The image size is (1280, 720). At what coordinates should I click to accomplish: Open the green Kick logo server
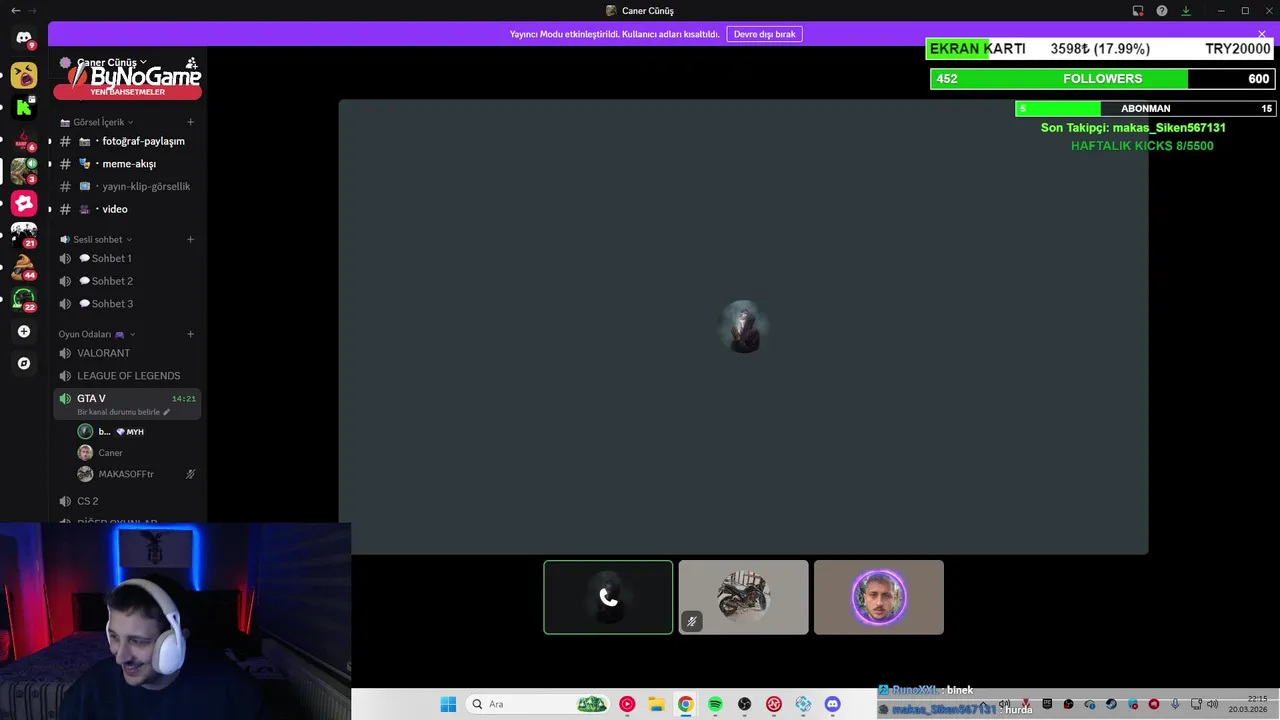[24, 107]
